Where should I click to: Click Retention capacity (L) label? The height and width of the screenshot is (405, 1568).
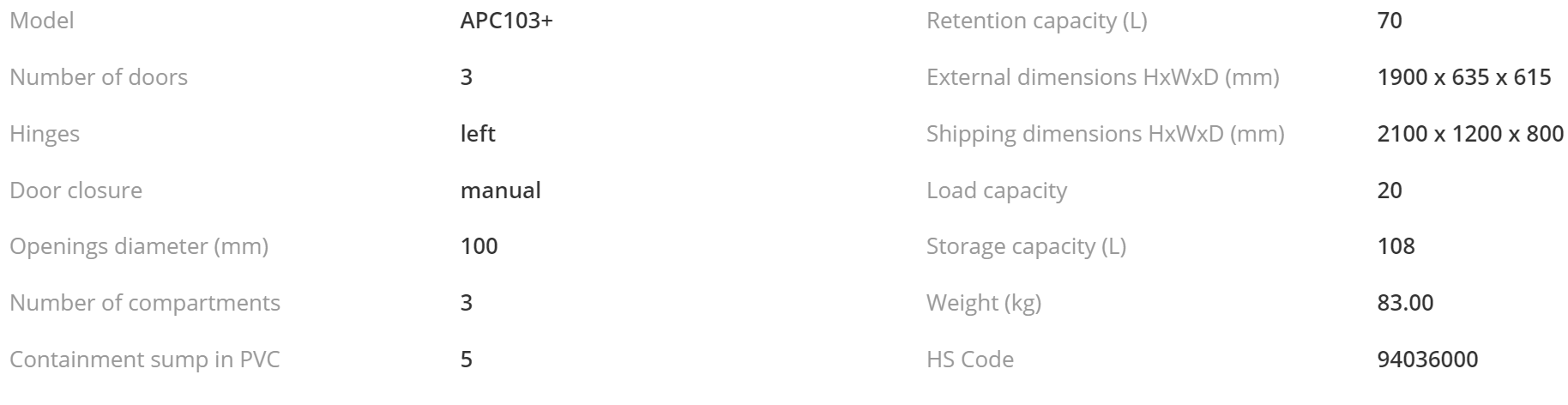click(1036, 21)
